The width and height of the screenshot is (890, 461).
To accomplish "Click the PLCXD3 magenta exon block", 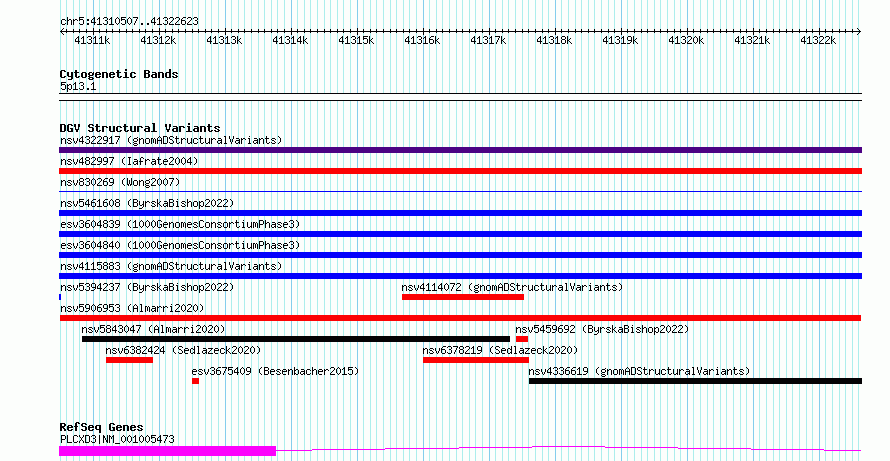I will coord(167,451).
